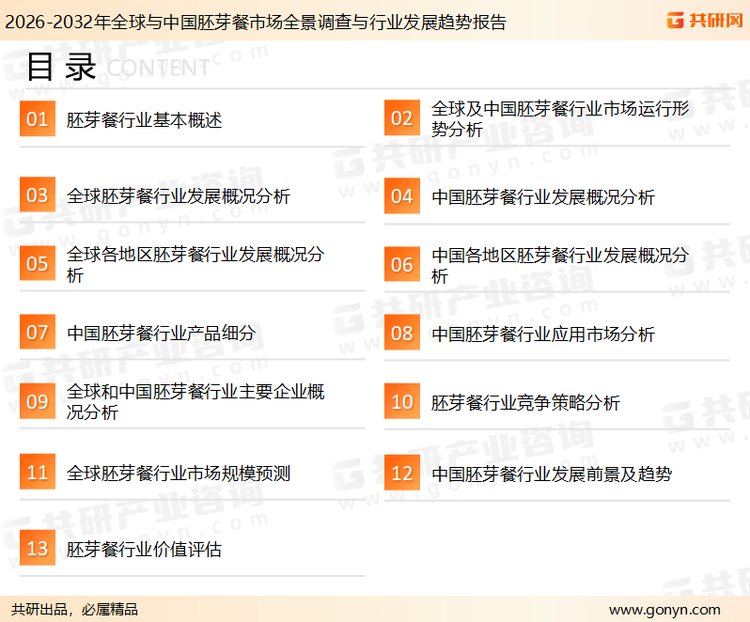Select the 08 chapter number badge

(401, 334)
